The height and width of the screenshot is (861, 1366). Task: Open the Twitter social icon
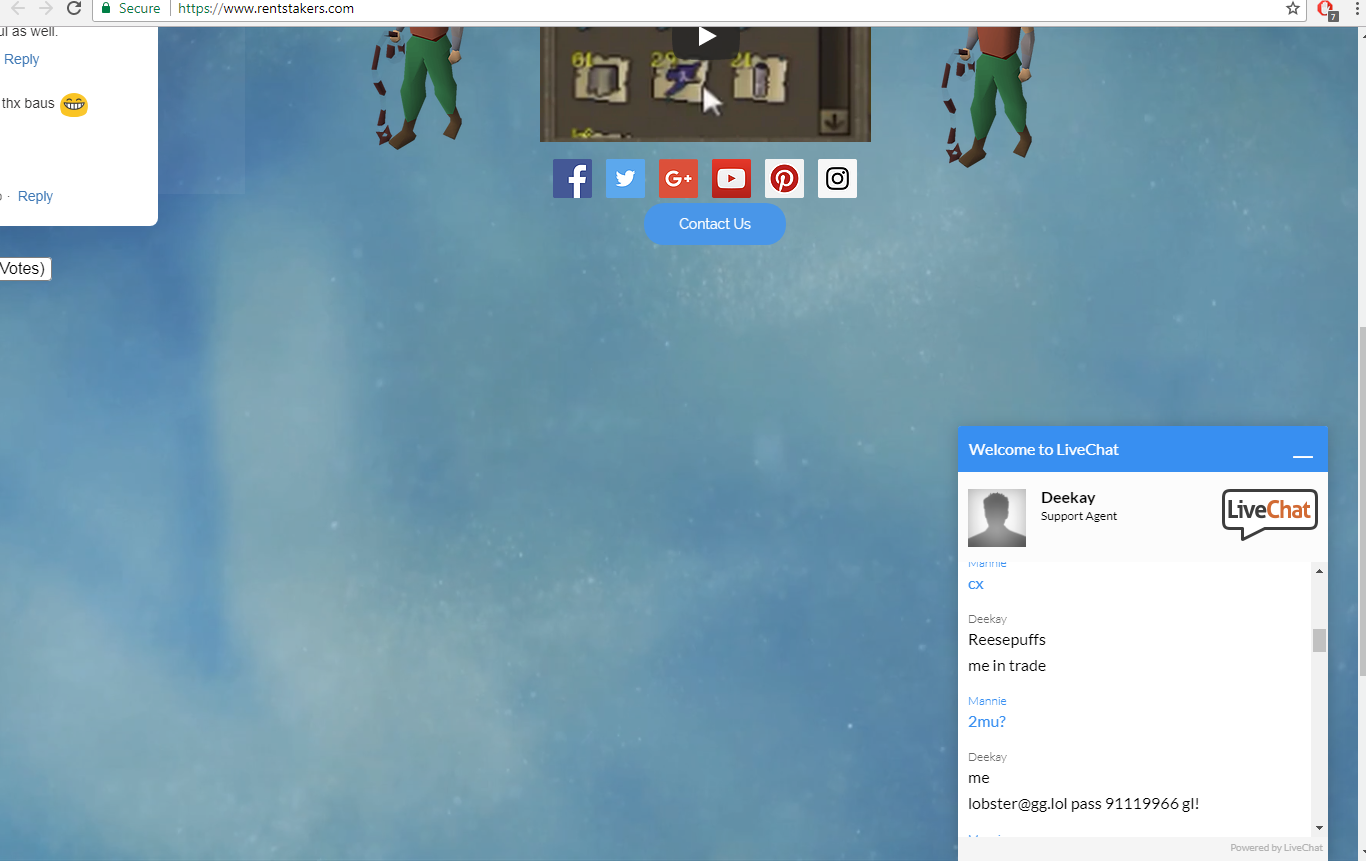(625, 179)
